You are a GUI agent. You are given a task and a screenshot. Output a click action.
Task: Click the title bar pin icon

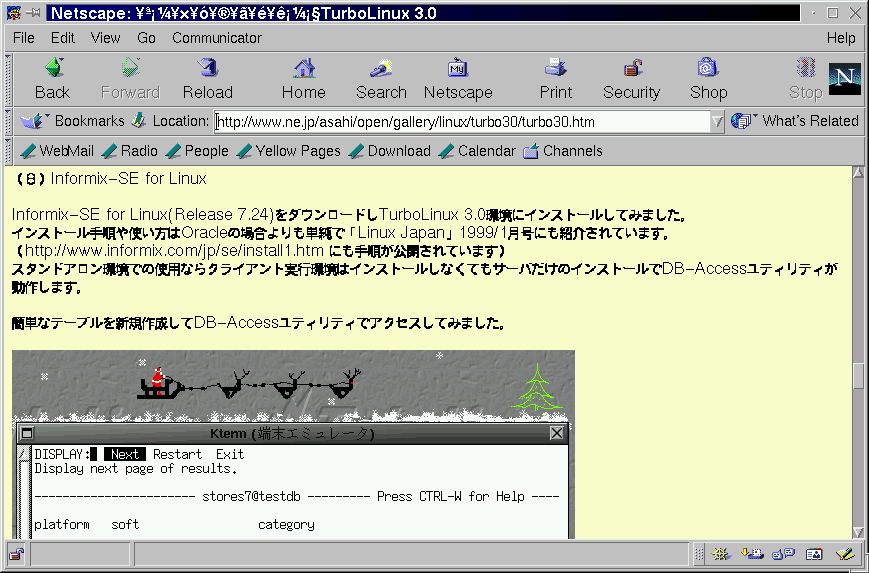[33, 13]
